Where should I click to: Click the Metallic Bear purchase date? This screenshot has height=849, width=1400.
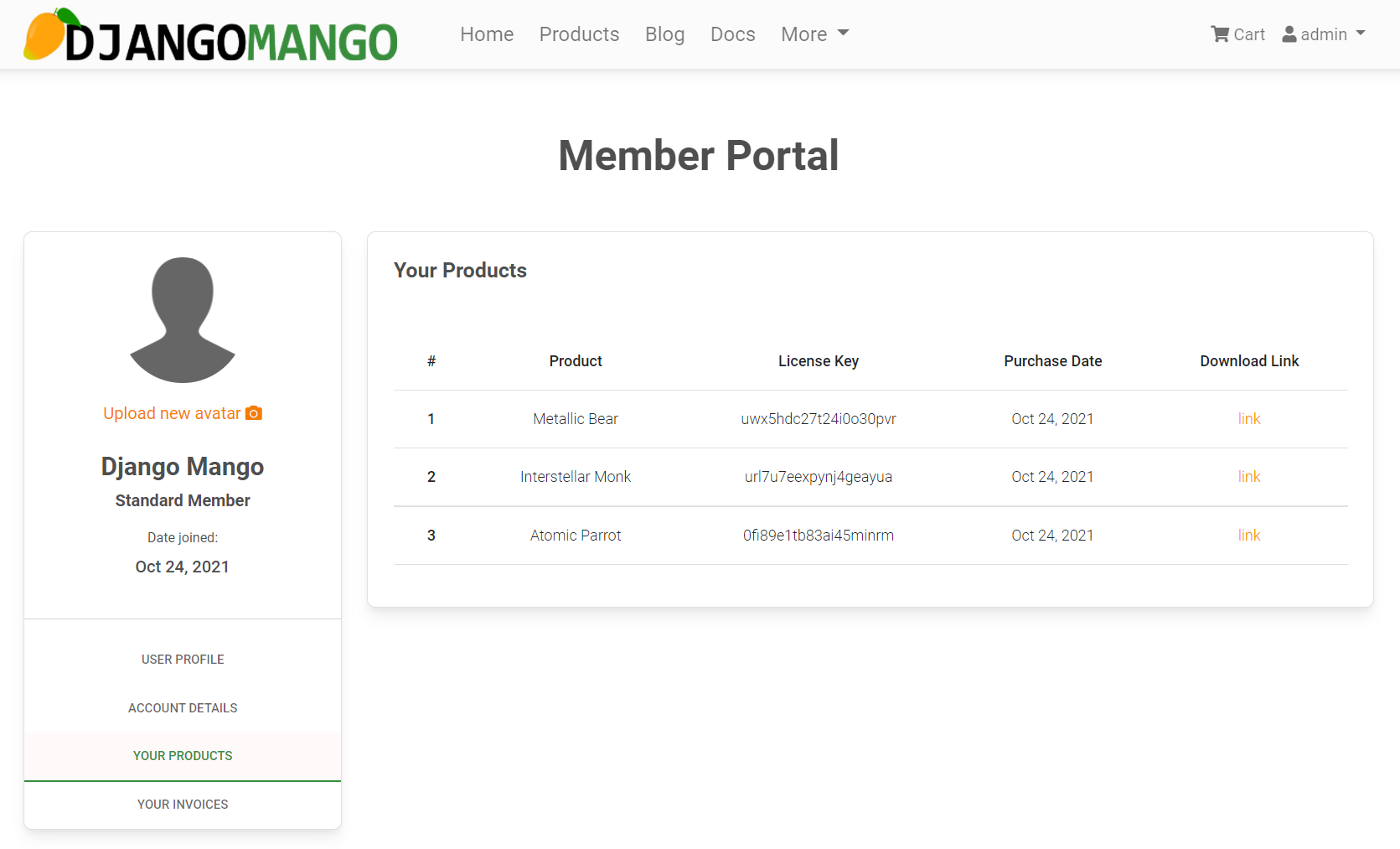[1052, 419]
